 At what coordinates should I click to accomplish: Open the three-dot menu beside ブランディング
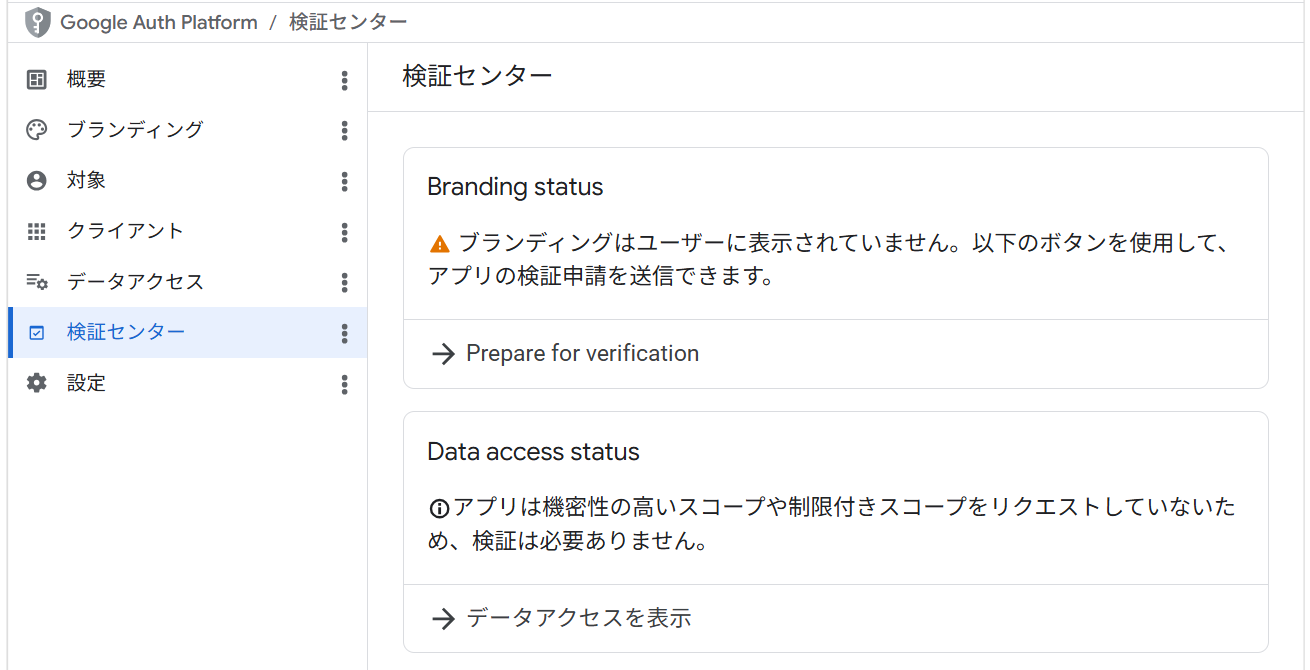tap(345, 131)
